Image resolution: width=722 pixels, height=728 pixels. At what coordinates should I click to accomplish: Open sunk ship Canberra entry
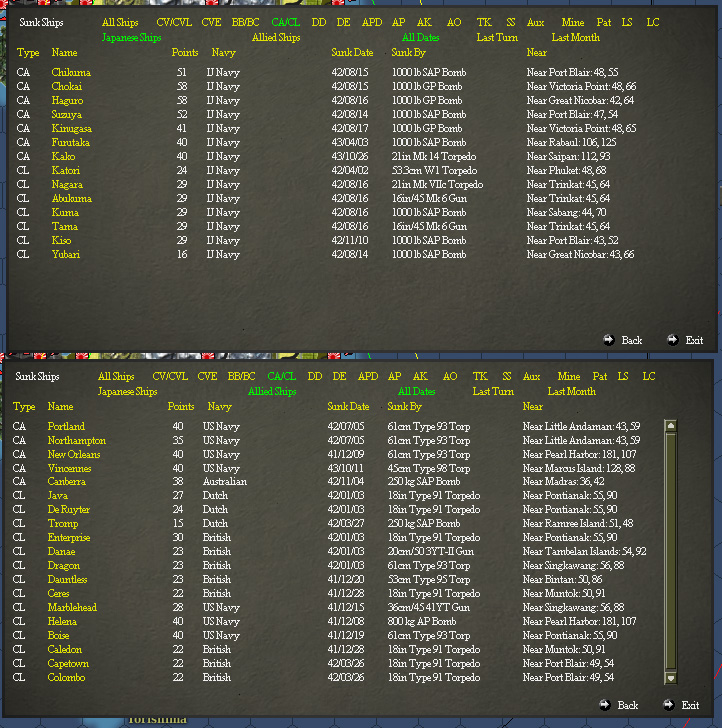[66, 481]
